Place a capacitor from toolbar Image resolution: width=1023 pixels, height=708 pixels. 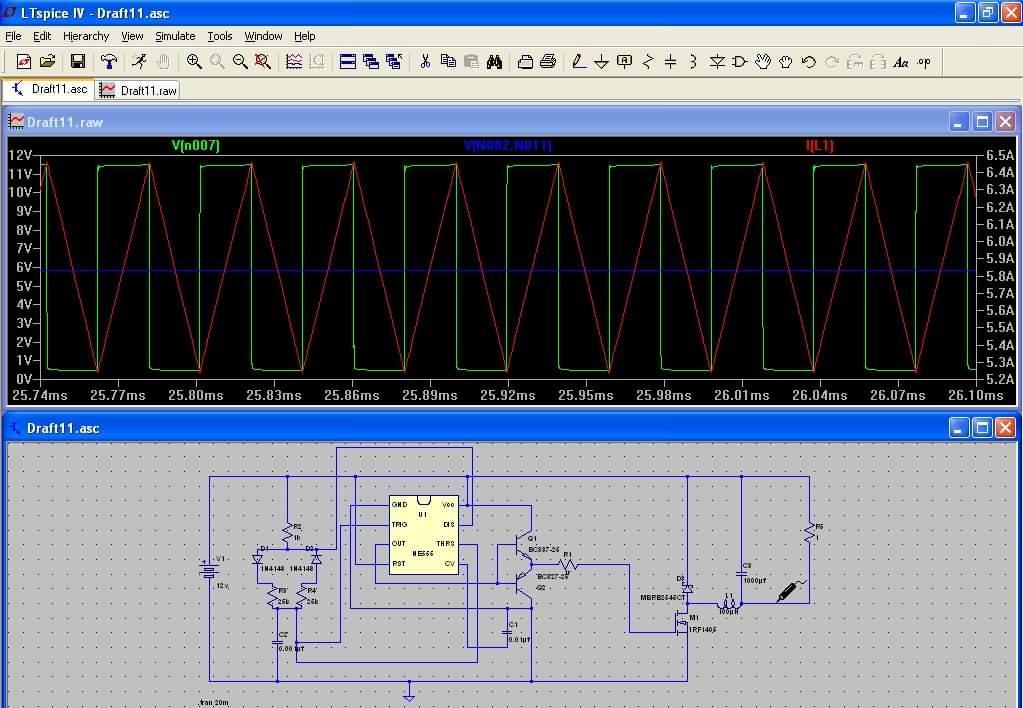click(670, 62)
